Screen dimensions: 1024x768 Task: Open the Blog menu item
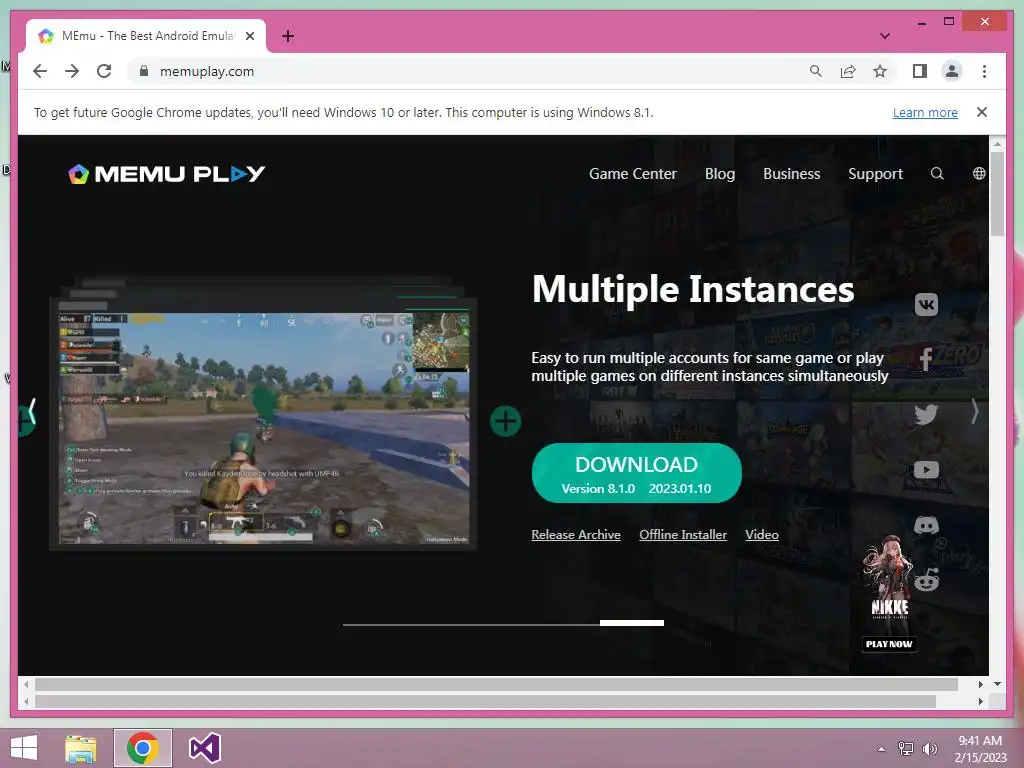tap(720, 174)
